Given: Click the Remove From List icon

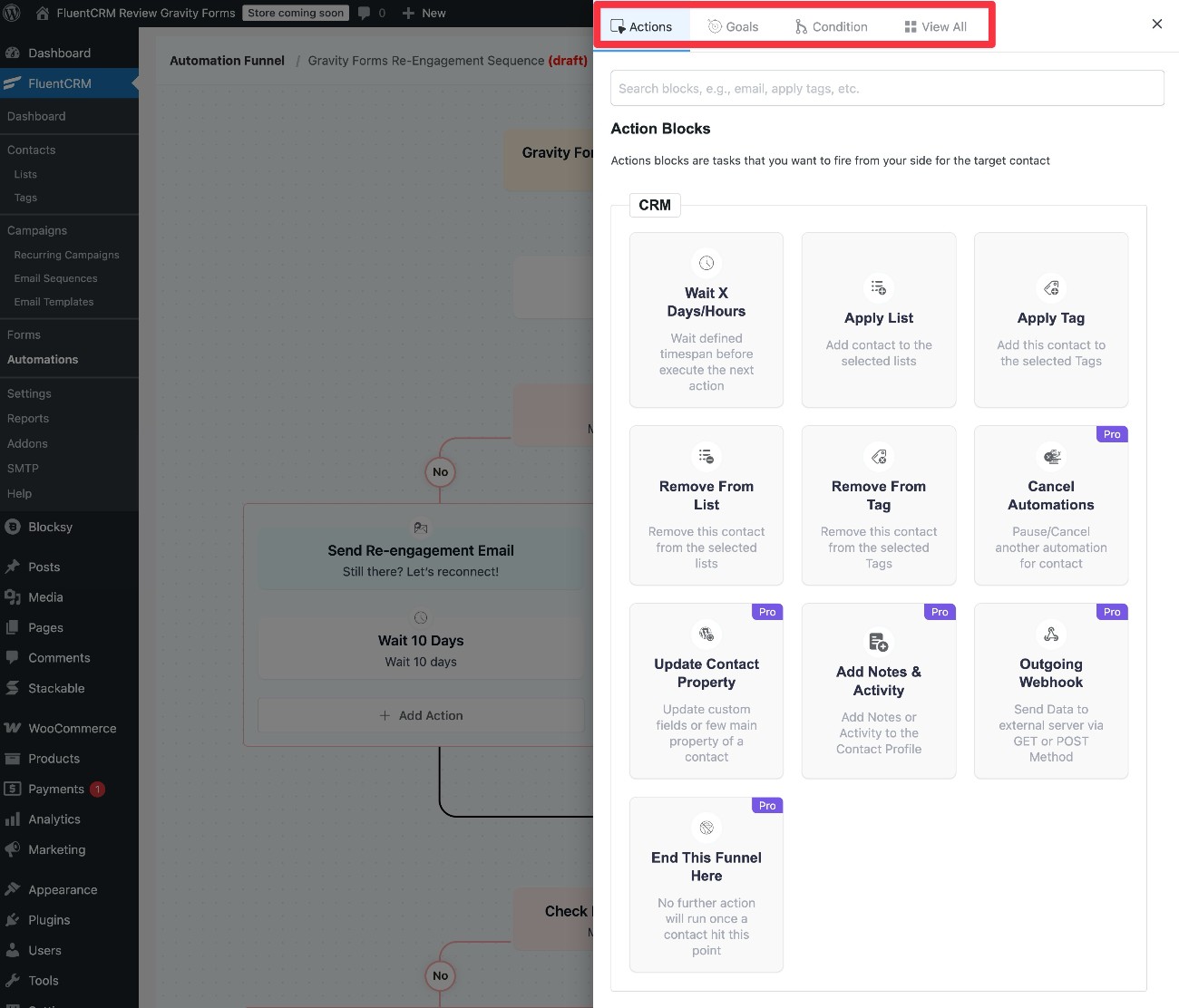Looking at the screenshot, I should pyautogui.click(x=706, y=457).
